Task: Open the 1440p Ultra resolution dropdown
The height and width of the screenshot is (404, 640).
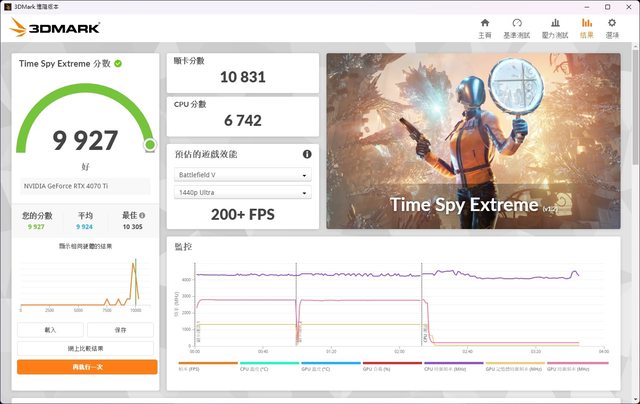Action: [242, 192]
